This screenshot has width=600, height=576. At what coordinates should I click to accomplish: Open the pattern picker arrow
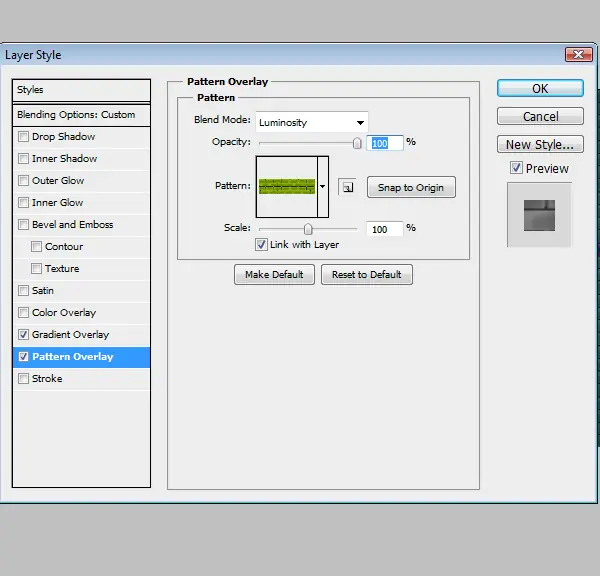click(323, 186)
